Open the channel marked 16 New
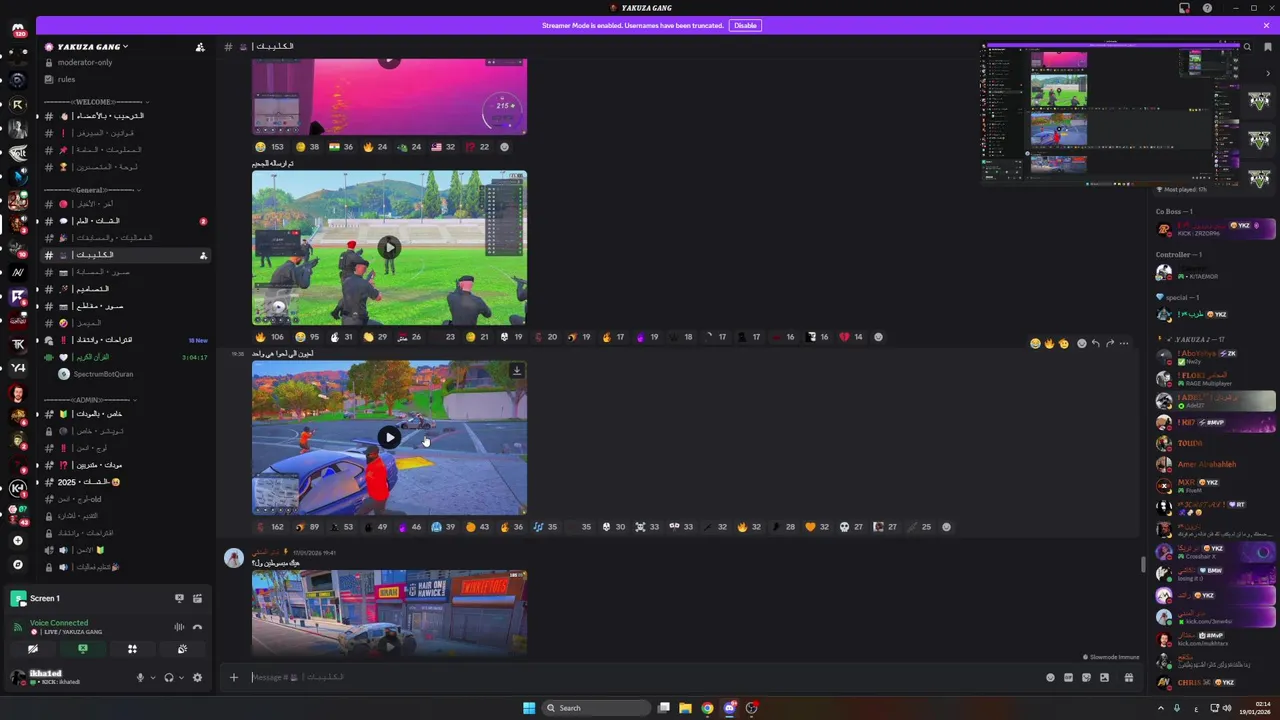Screen dimensions: 1280x720 pyautogui.click(x=125, y=340)
